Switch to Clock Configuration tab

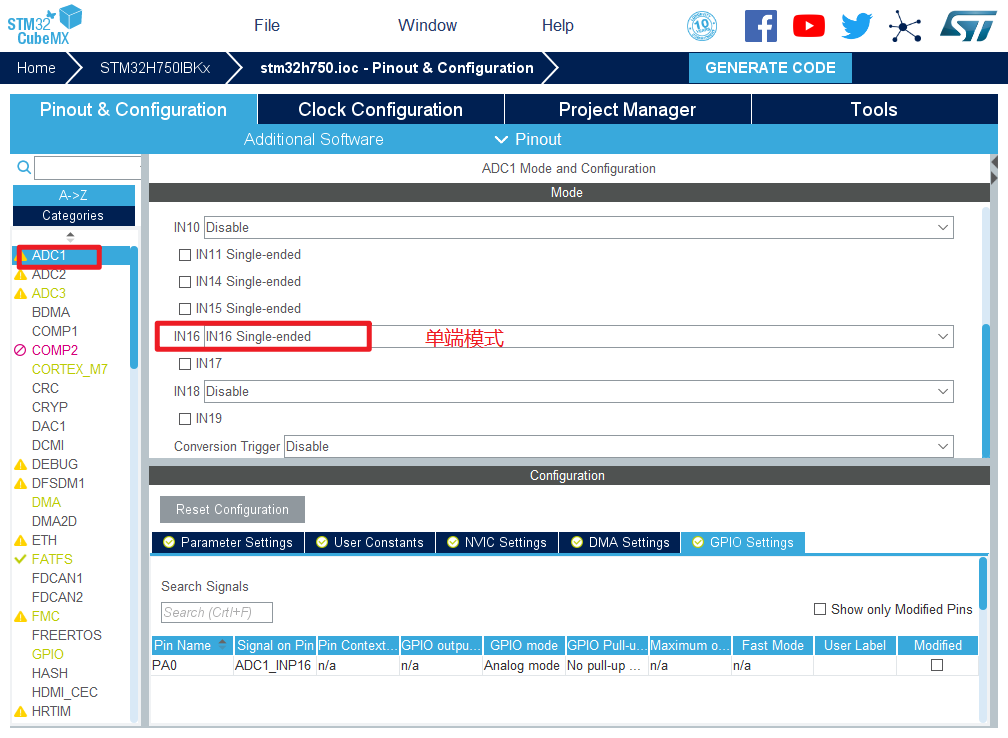pos(380,110)
